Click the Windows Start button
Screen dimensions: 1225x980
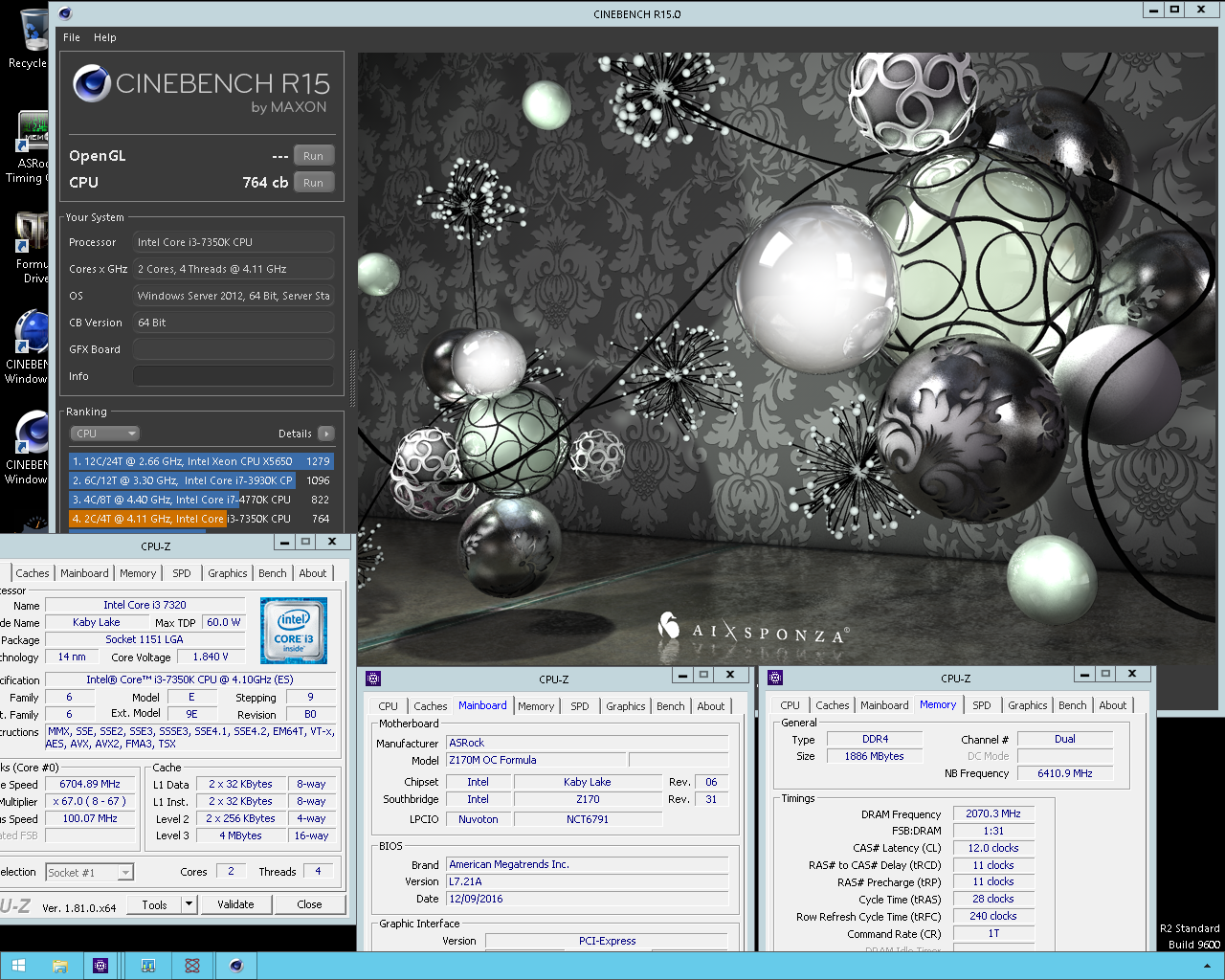point(18,966)
